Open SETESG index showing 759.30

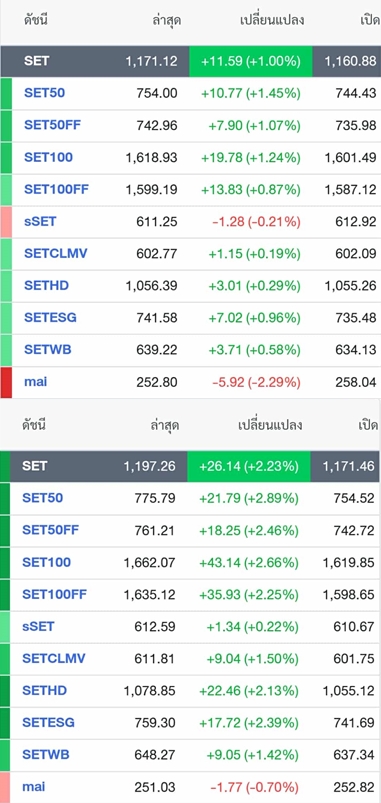(x=48, y=723)
